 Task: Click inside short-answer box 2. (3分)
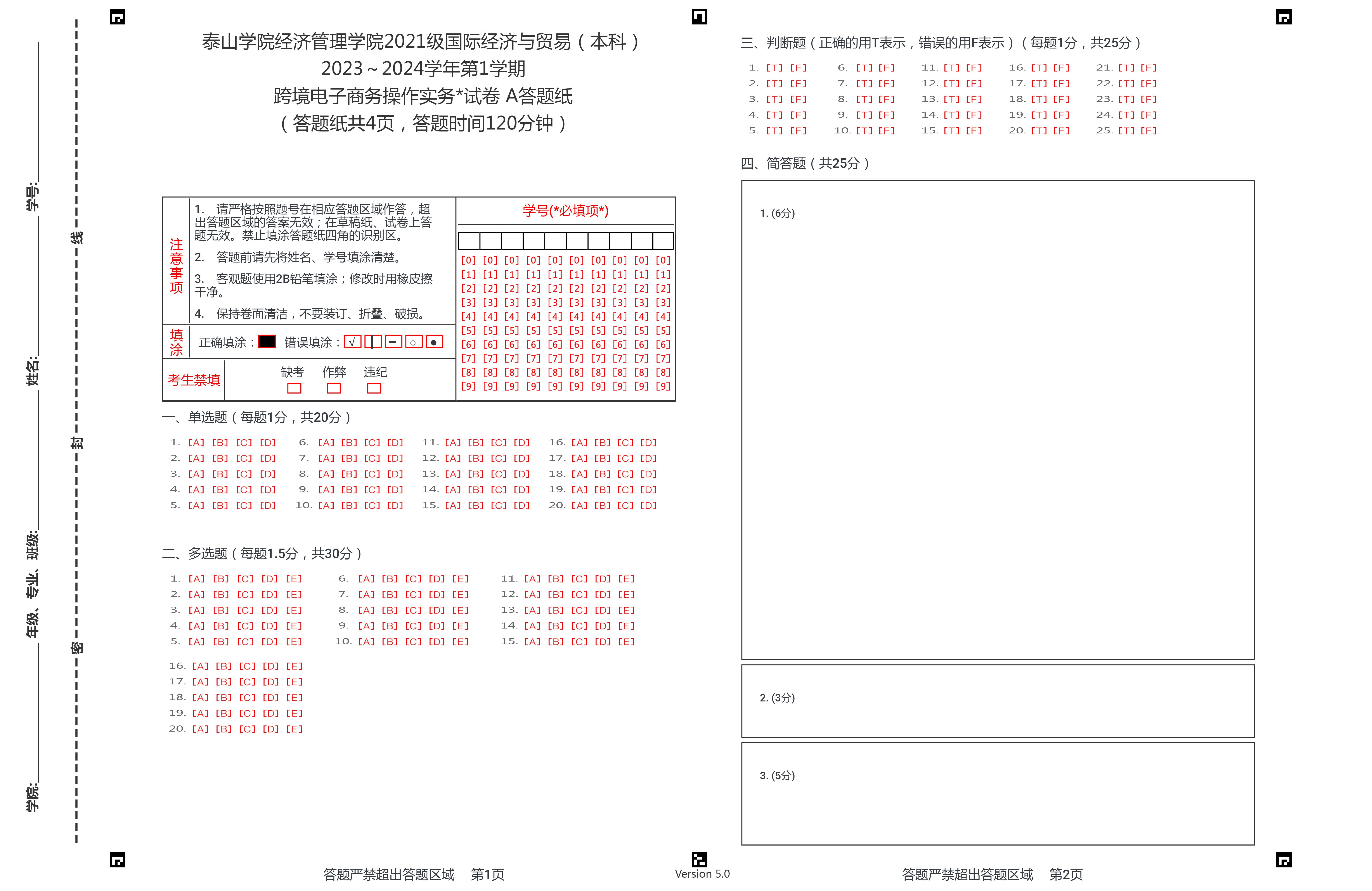pos(998,701)
